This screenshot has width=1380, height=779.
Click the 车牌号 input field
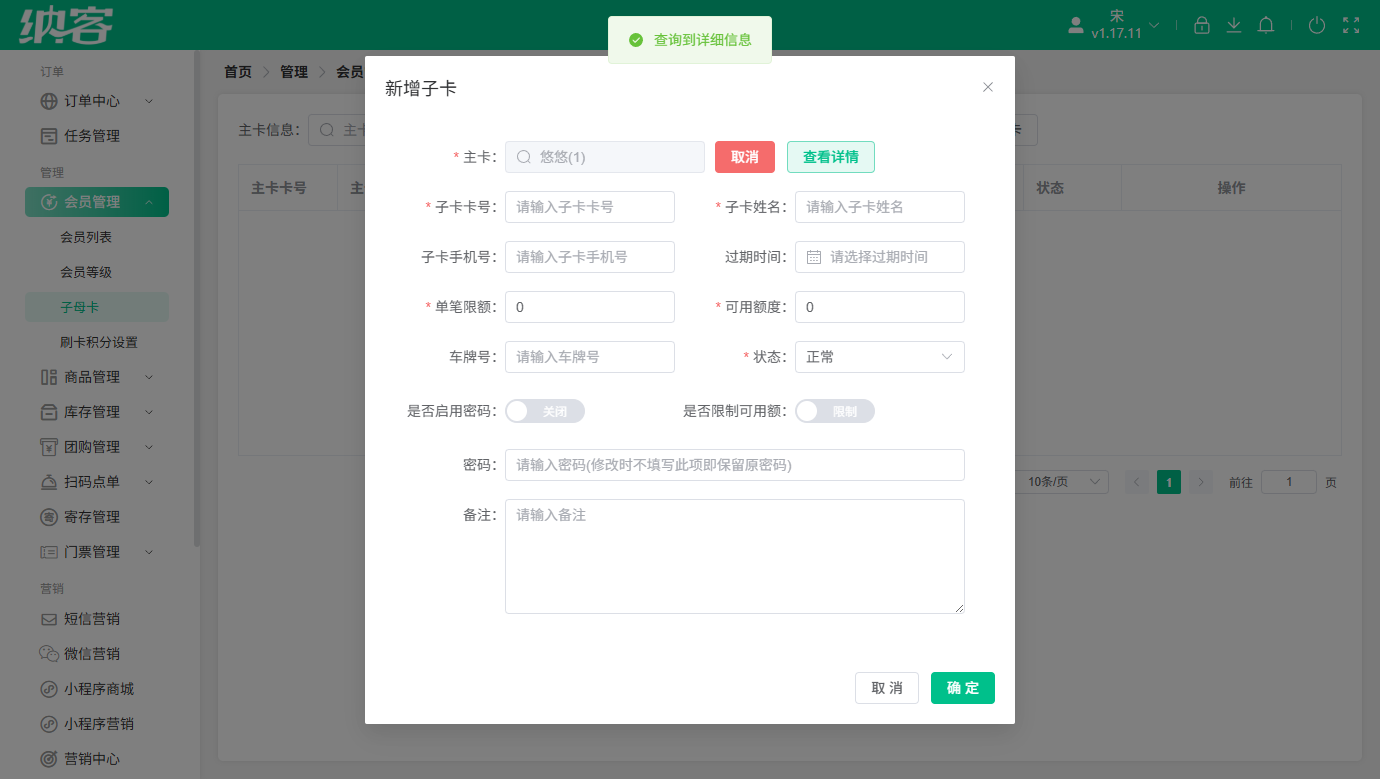tap(590, 357)
